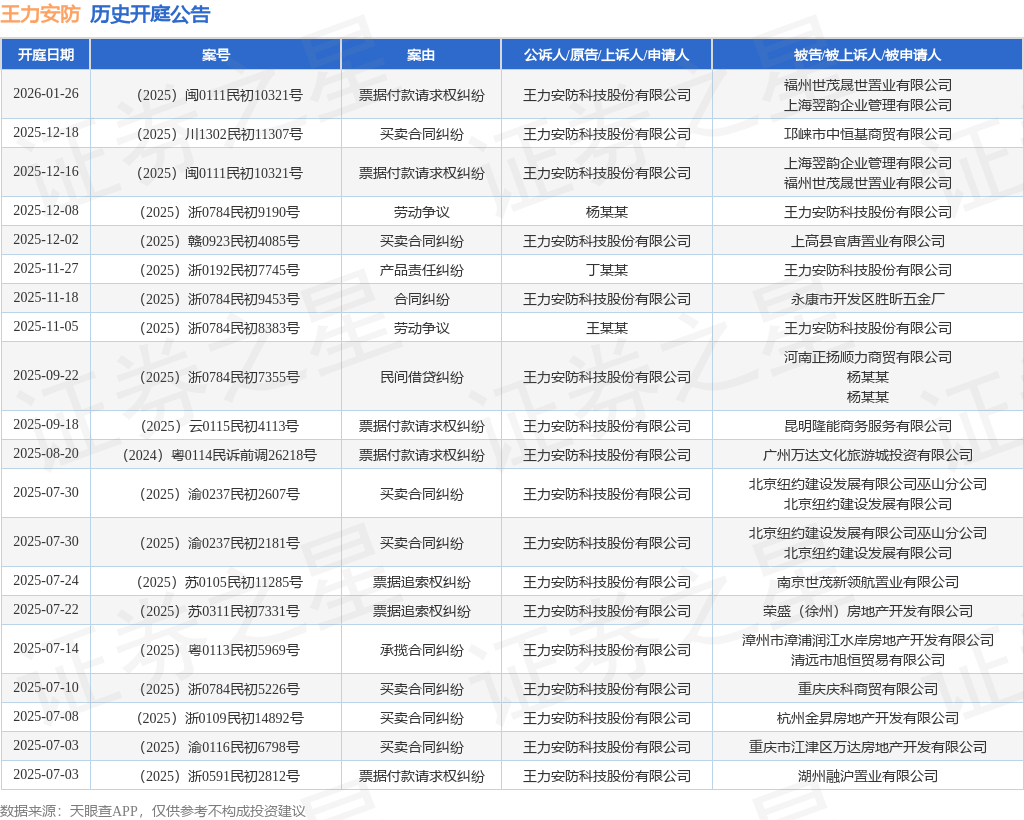The height and width of the screenshot is (820, 1024).
Task: Select date cell 2025-09-18
Action: click(x=46, y=424)
